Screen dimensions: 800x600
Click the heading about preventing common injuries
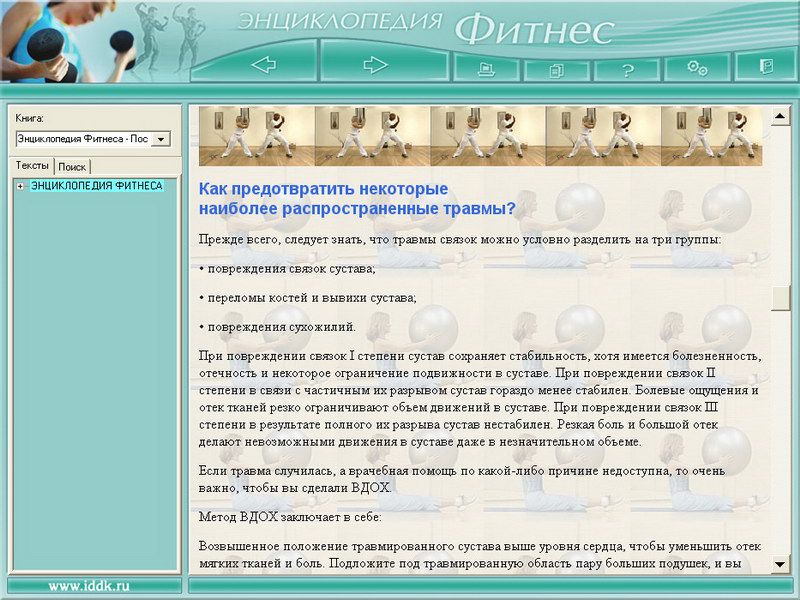[x=357, y=198]
